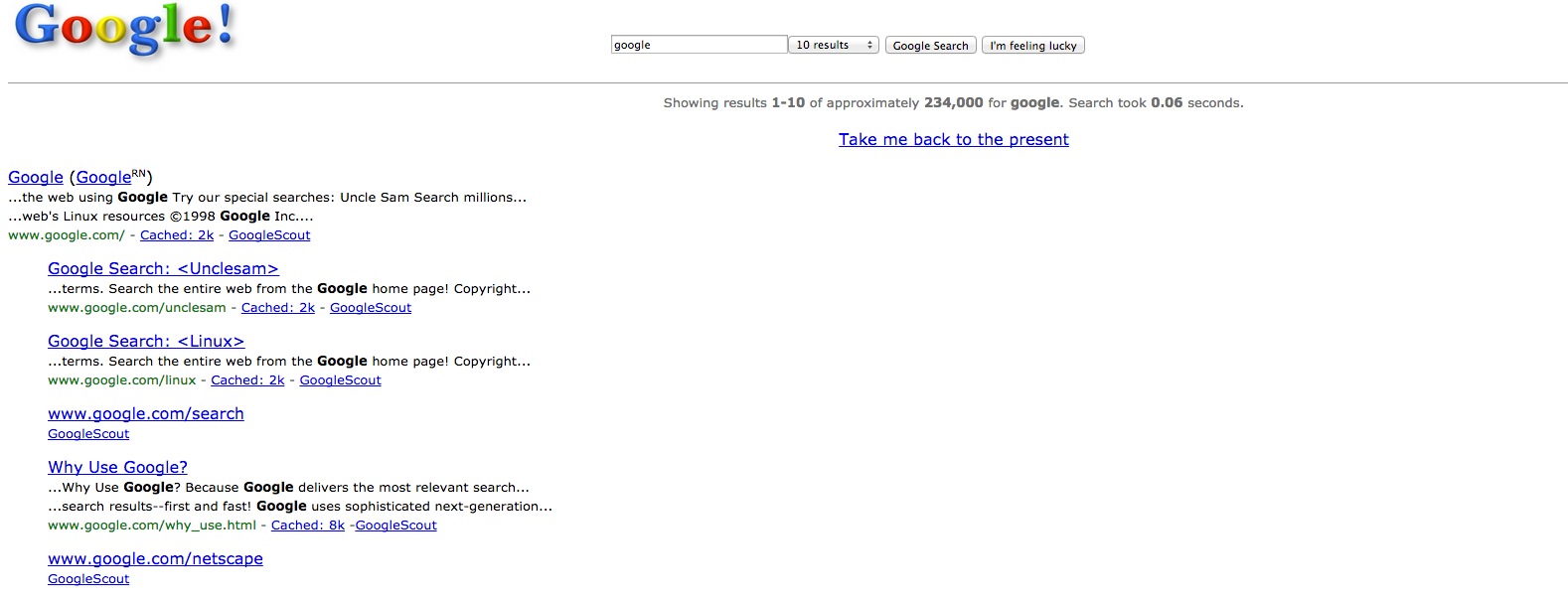The image size is (1568, 604).
Task: Click the search input field containing google
Action: click(x=699, y=45)
